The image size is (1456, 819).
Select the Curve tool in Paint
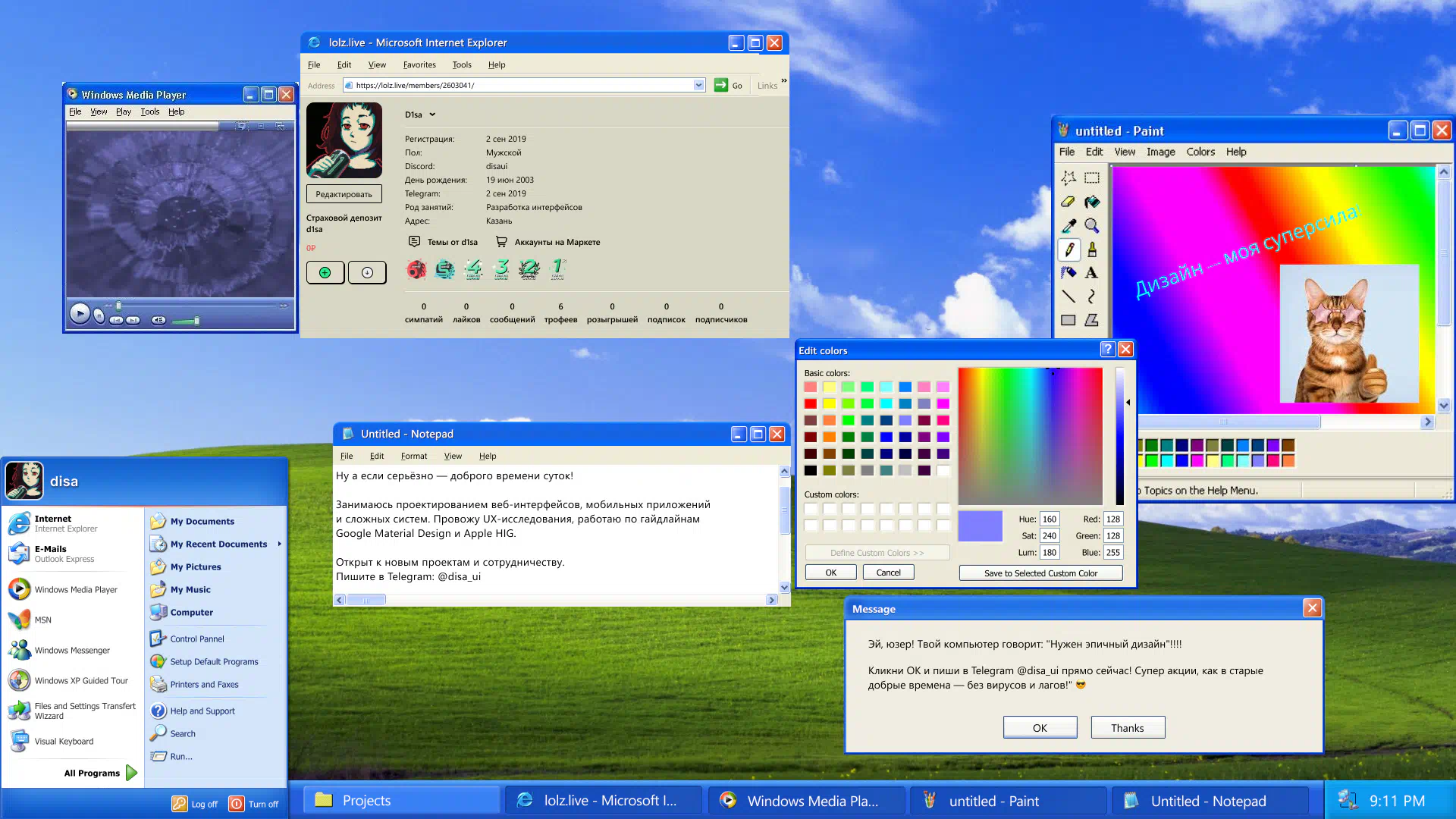[x=1091, y=297]
